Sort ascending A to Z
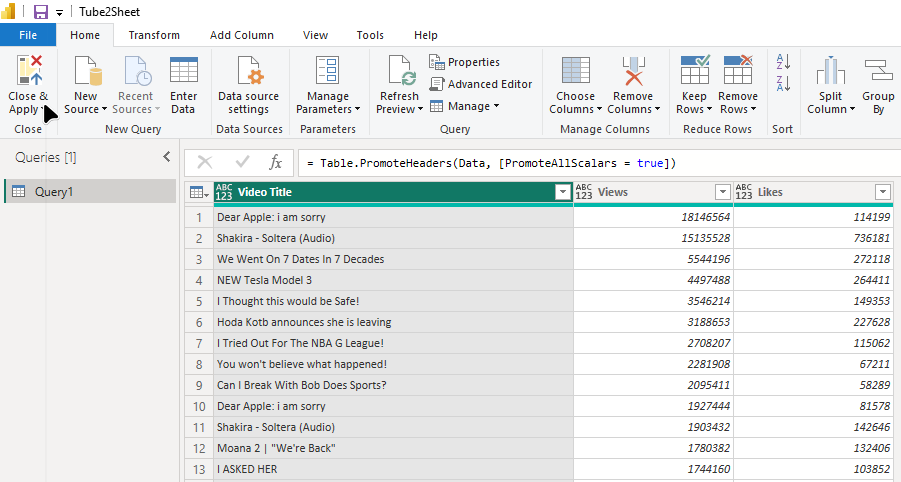Viewport: 901px width, 482px height. pos(783,61)
